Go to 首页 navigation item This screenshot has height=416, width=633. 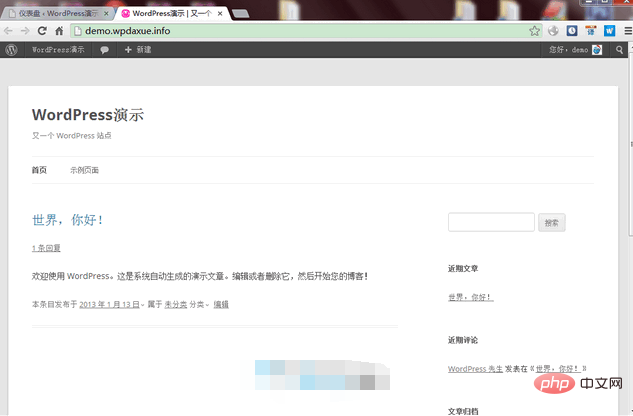(x=39, y=170)
